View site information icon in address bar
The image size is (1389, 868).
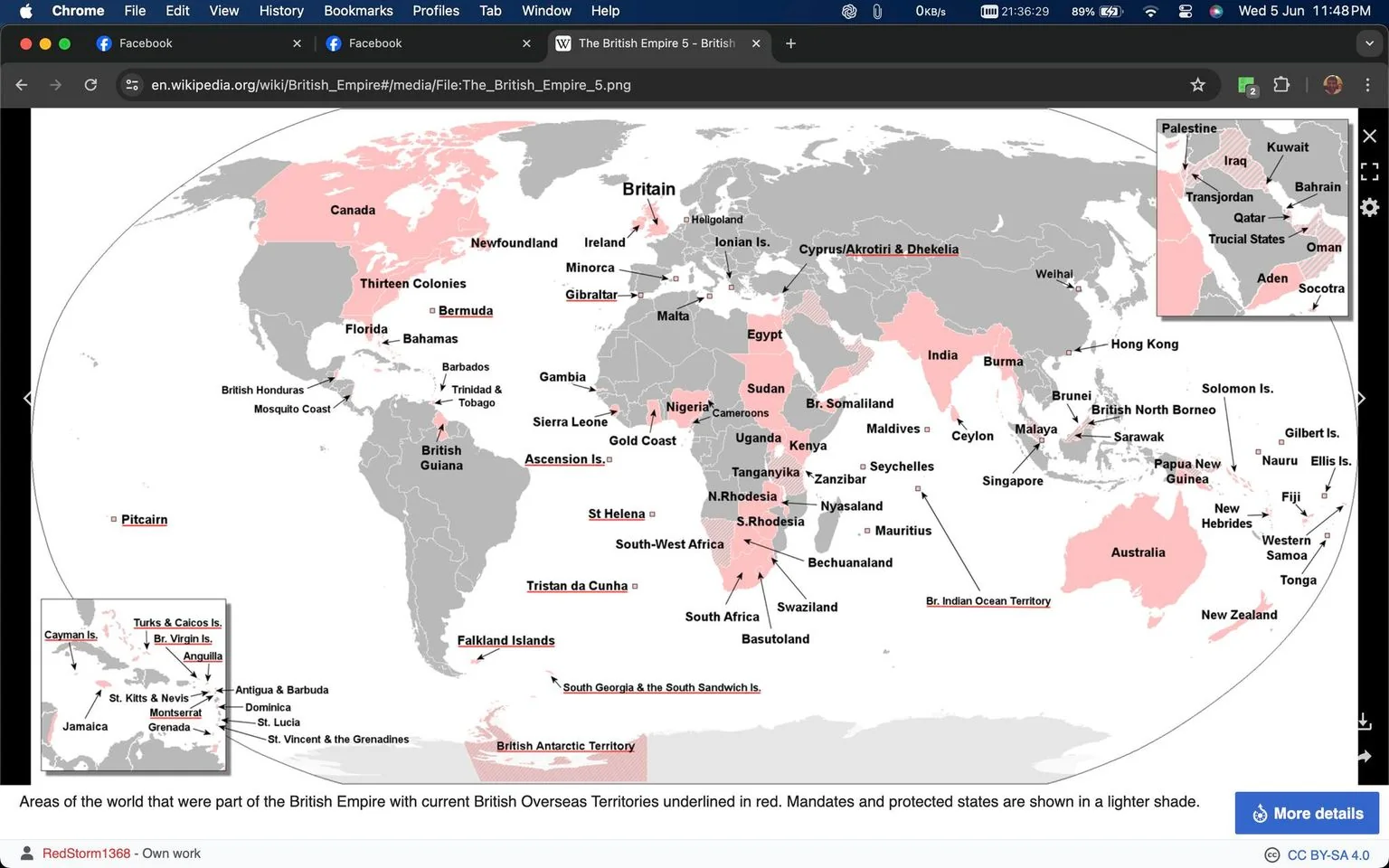[x=132, y=85]
